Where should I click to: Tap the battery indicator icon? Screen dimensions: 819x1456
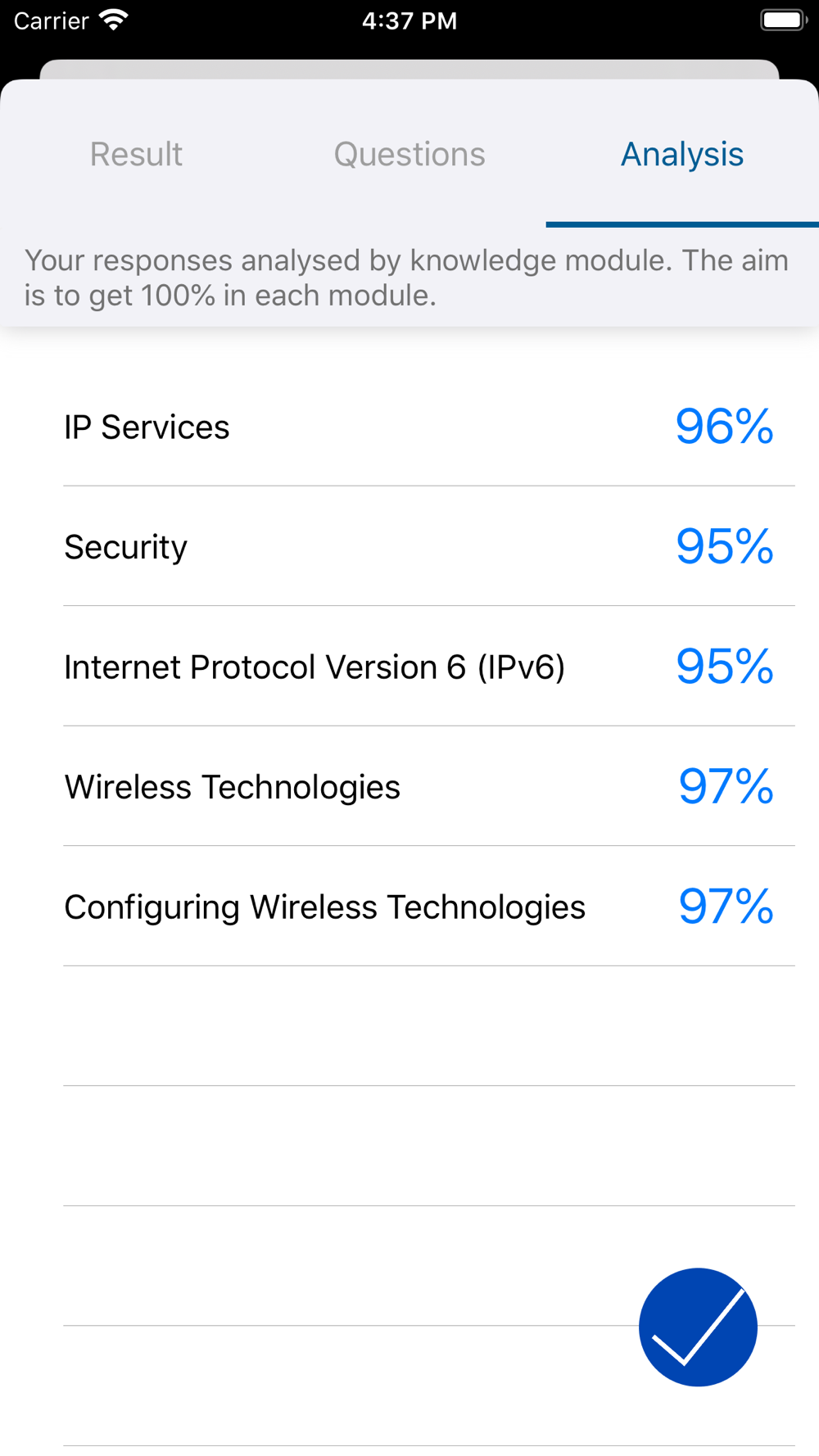point(784,20)
